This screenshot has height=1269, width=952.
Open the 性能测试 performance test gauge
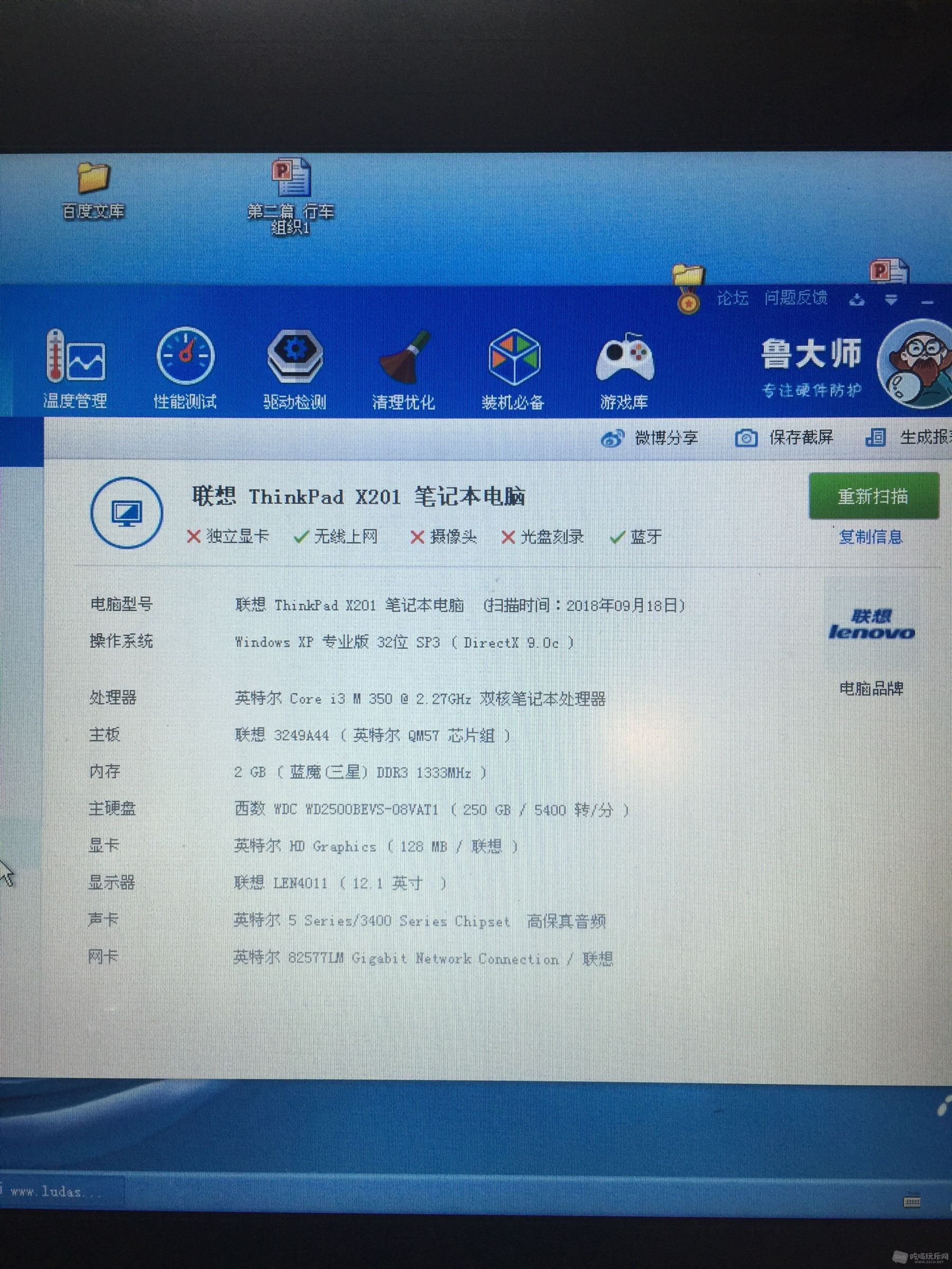point(184,369)
